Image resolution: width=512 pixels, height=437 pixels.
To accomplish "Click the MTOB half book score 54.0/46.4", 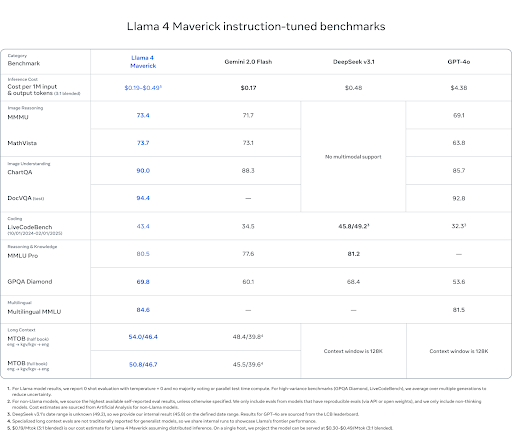I will coord(143,337).
